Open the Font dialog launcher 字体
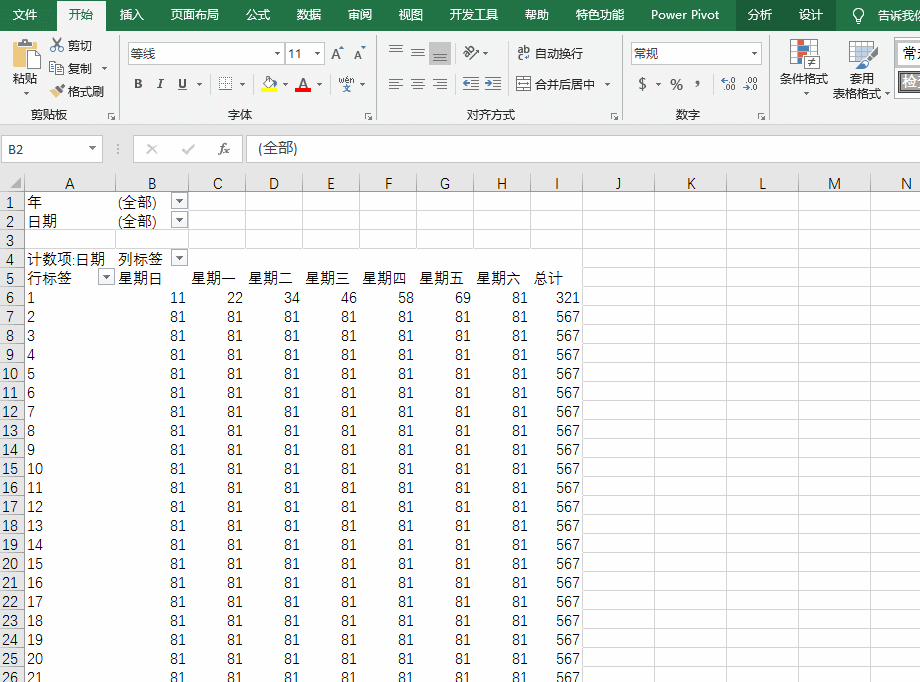 point(368,116)
